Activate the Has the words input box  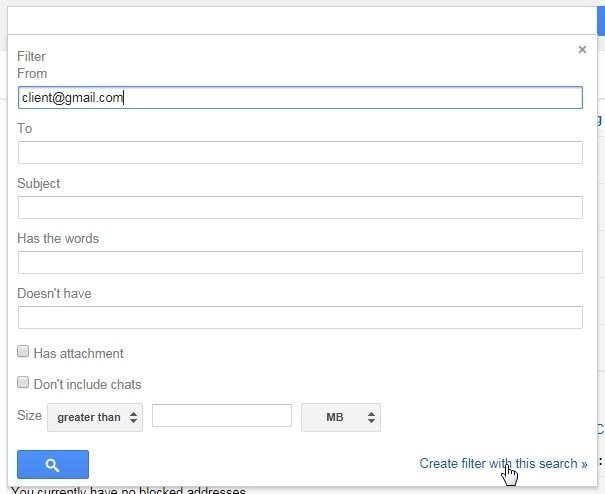(300, 262)
